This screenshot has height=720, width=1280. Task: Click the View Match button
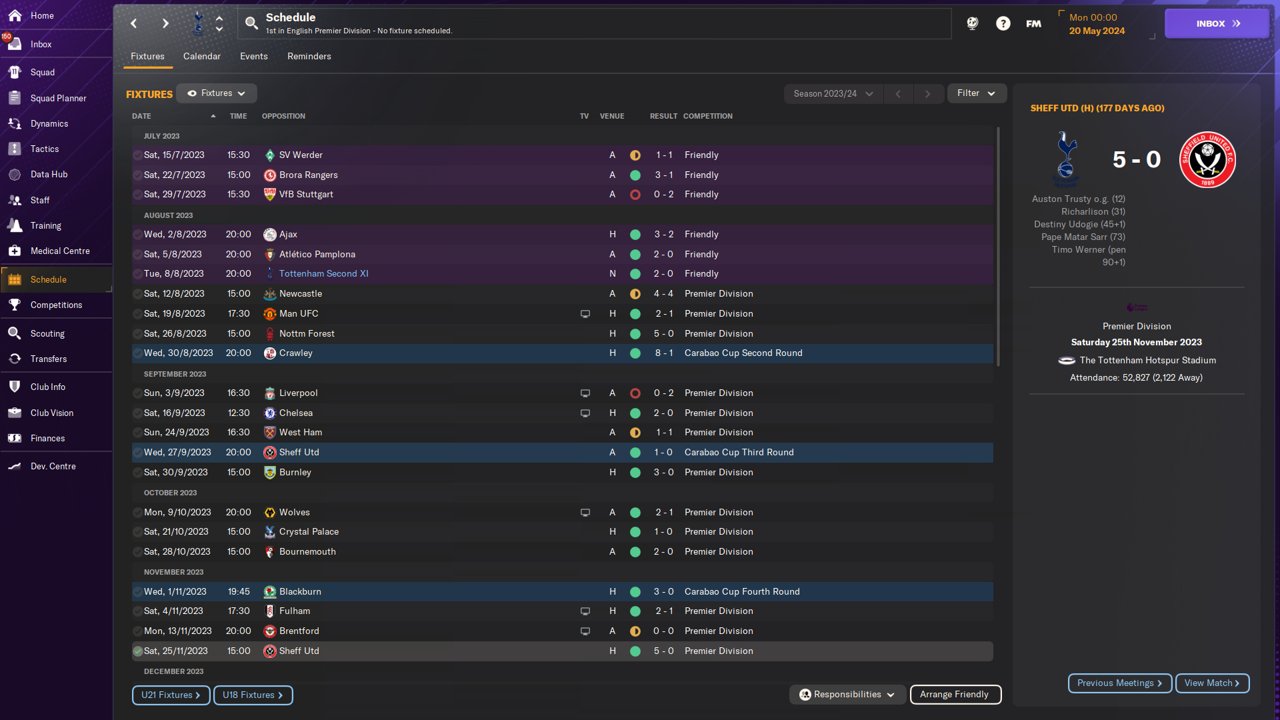pos(1212,683)
